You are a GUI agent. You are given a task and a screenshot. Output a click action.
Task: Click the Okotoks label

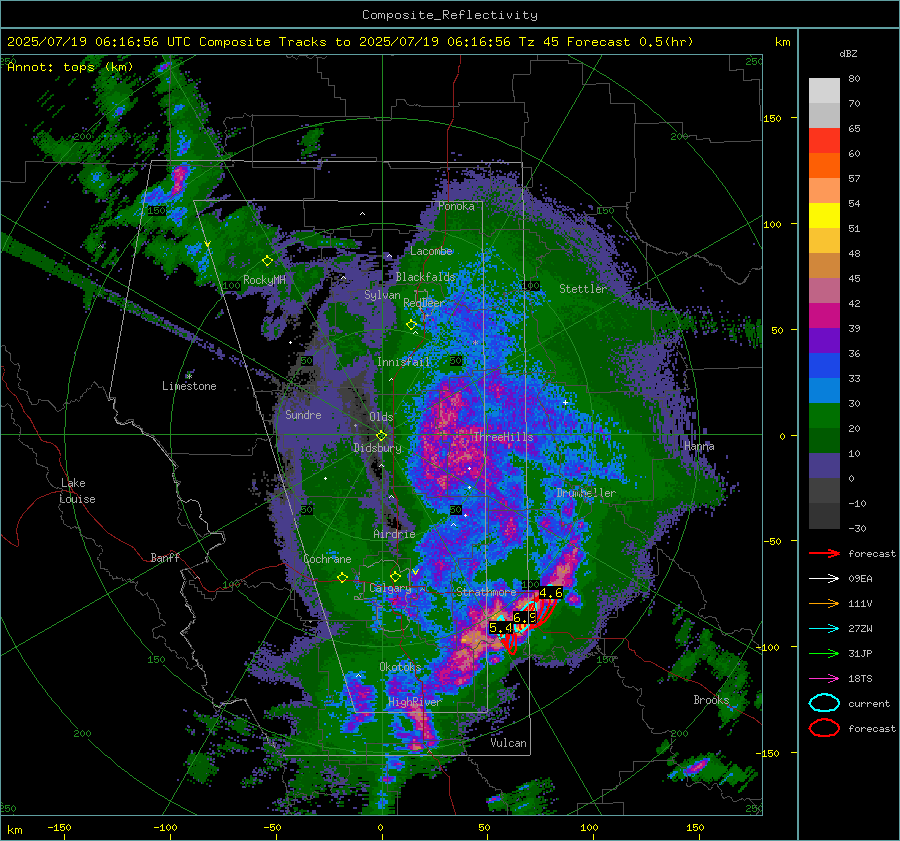(400, 666)
